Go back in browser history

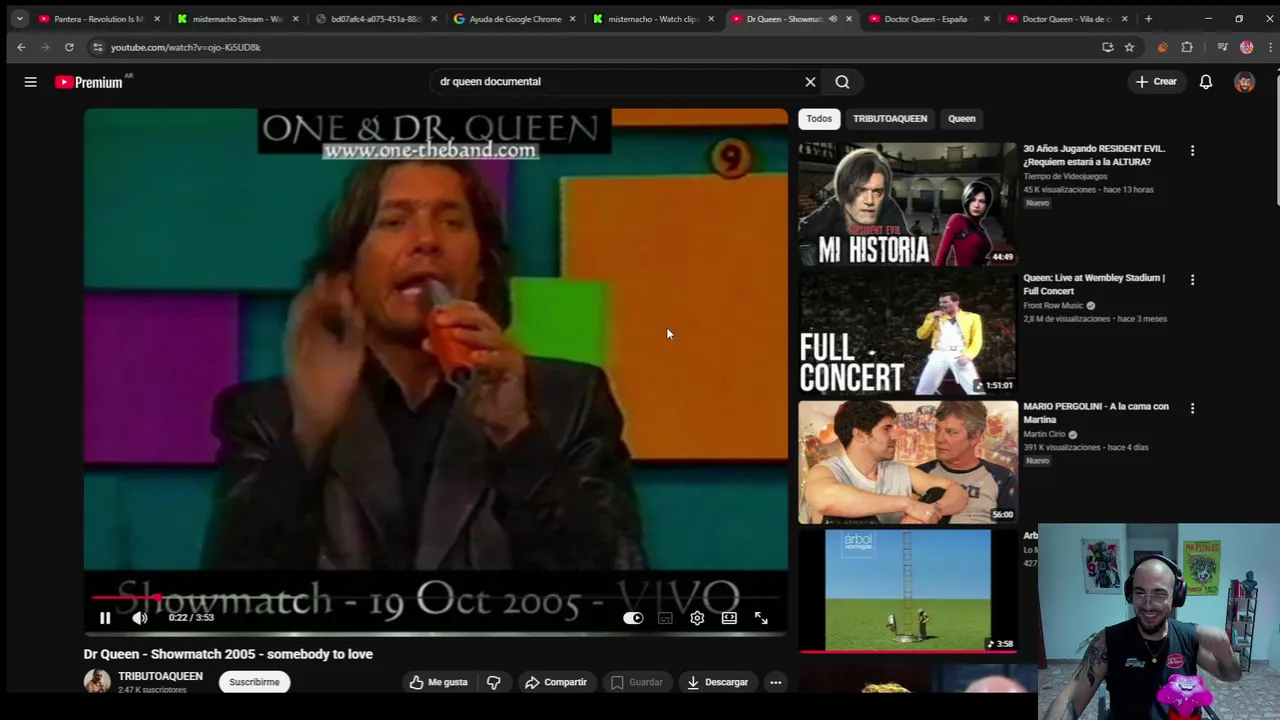21,47
